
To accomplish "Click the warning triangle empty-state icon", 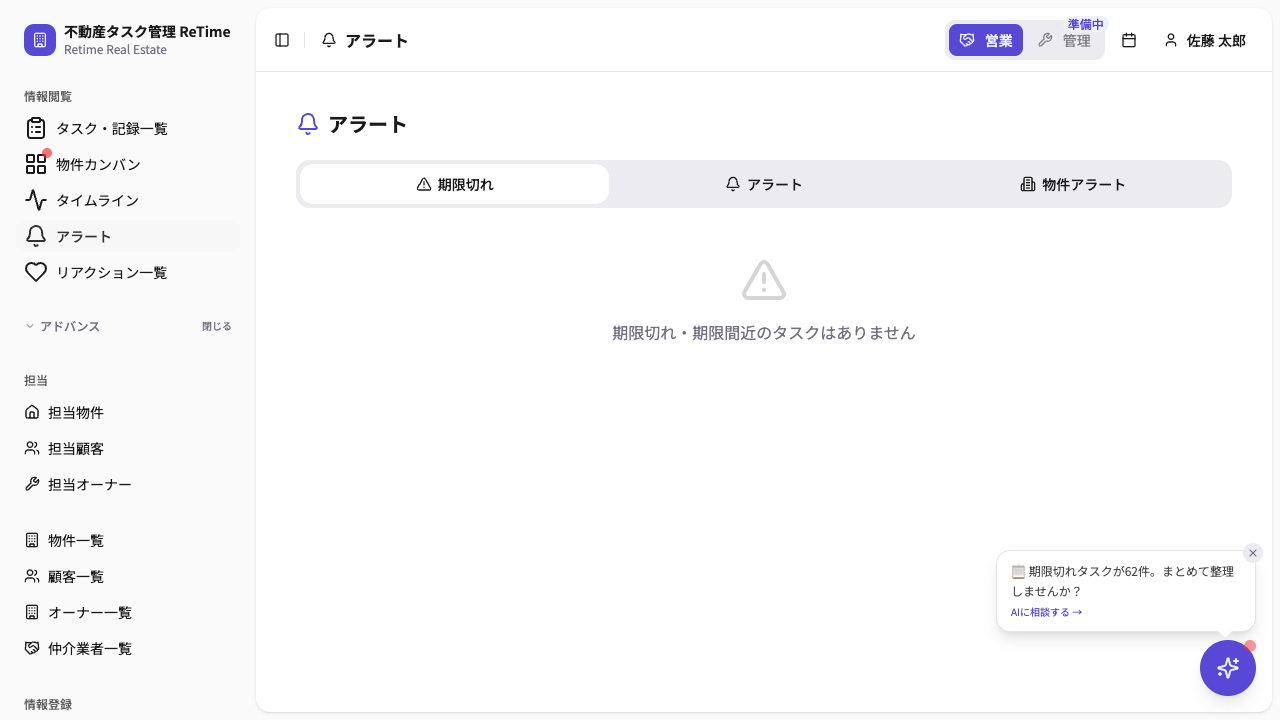I will (764, 280).
